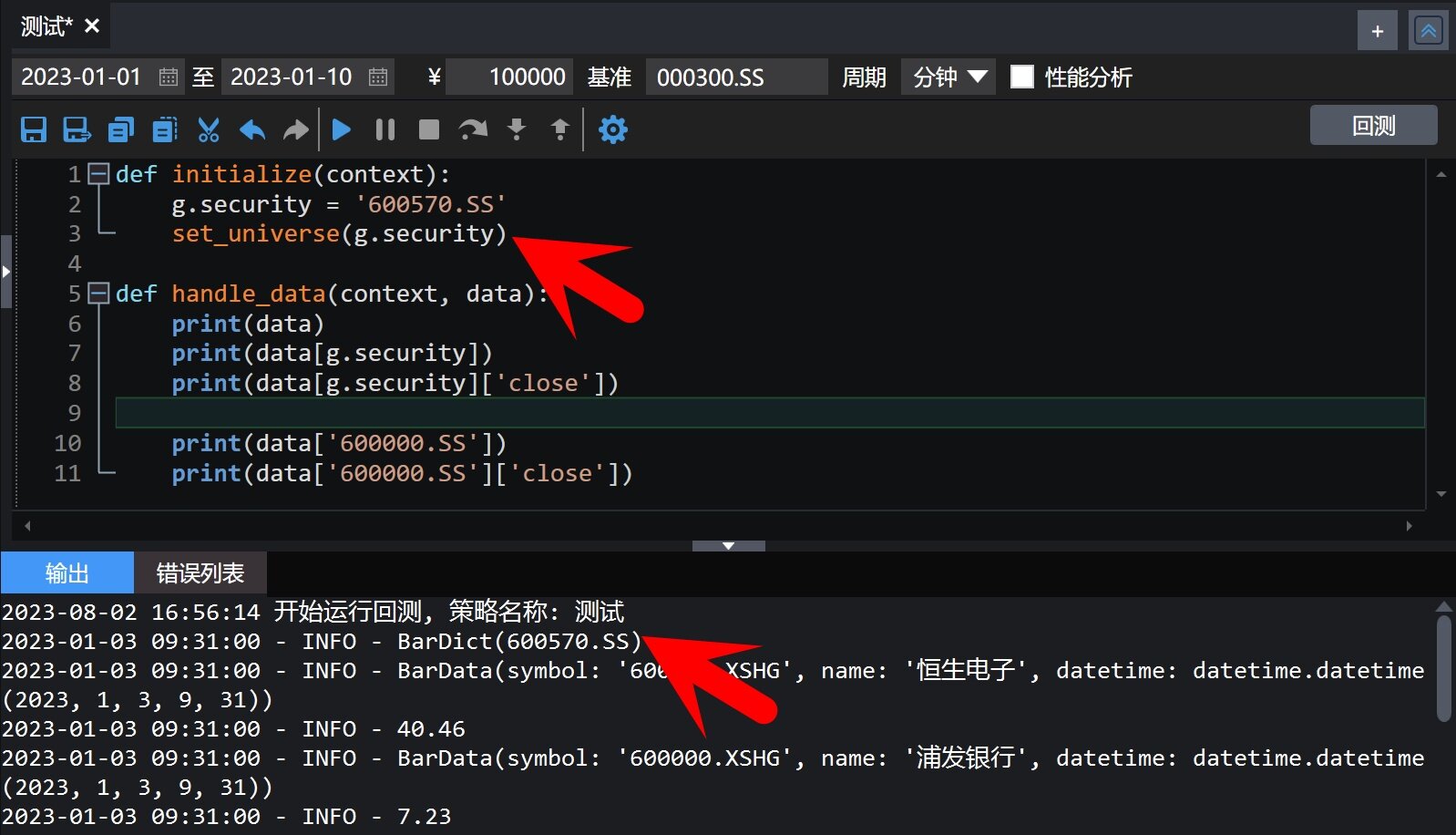
Task: Cut selection with the scissors icon
Action: 209,129
